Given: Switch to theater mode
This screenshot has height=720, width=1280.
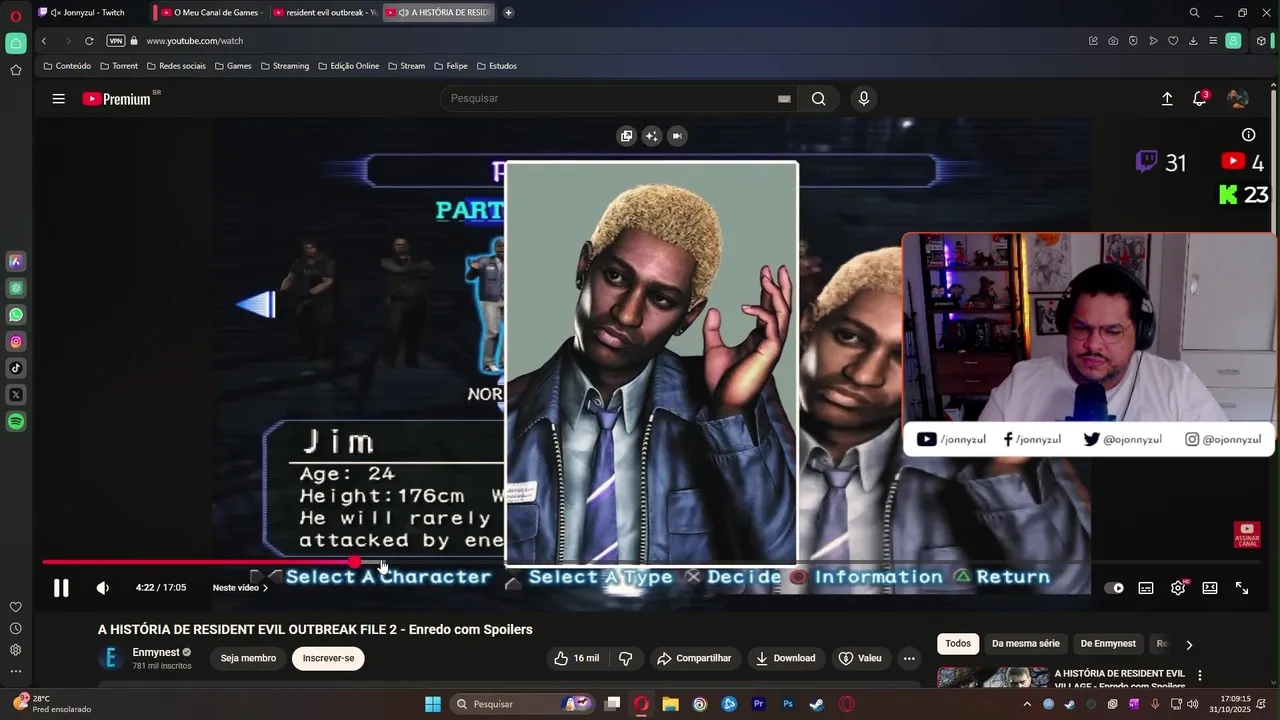Looking at the screenshot, I should click(1210, 588).
